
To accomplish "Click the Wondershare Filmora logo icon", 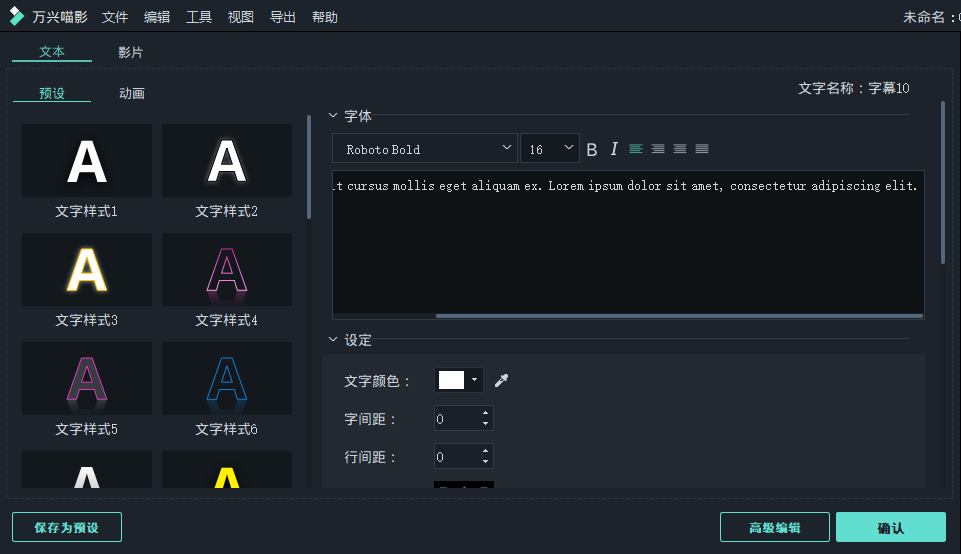I will click(x=17, y=17).
